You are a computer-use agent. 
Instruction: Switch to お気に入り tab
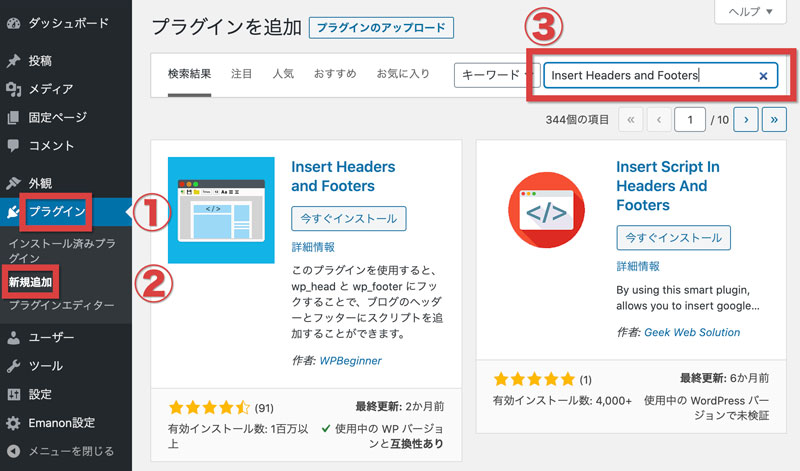[x=403, y=74]
